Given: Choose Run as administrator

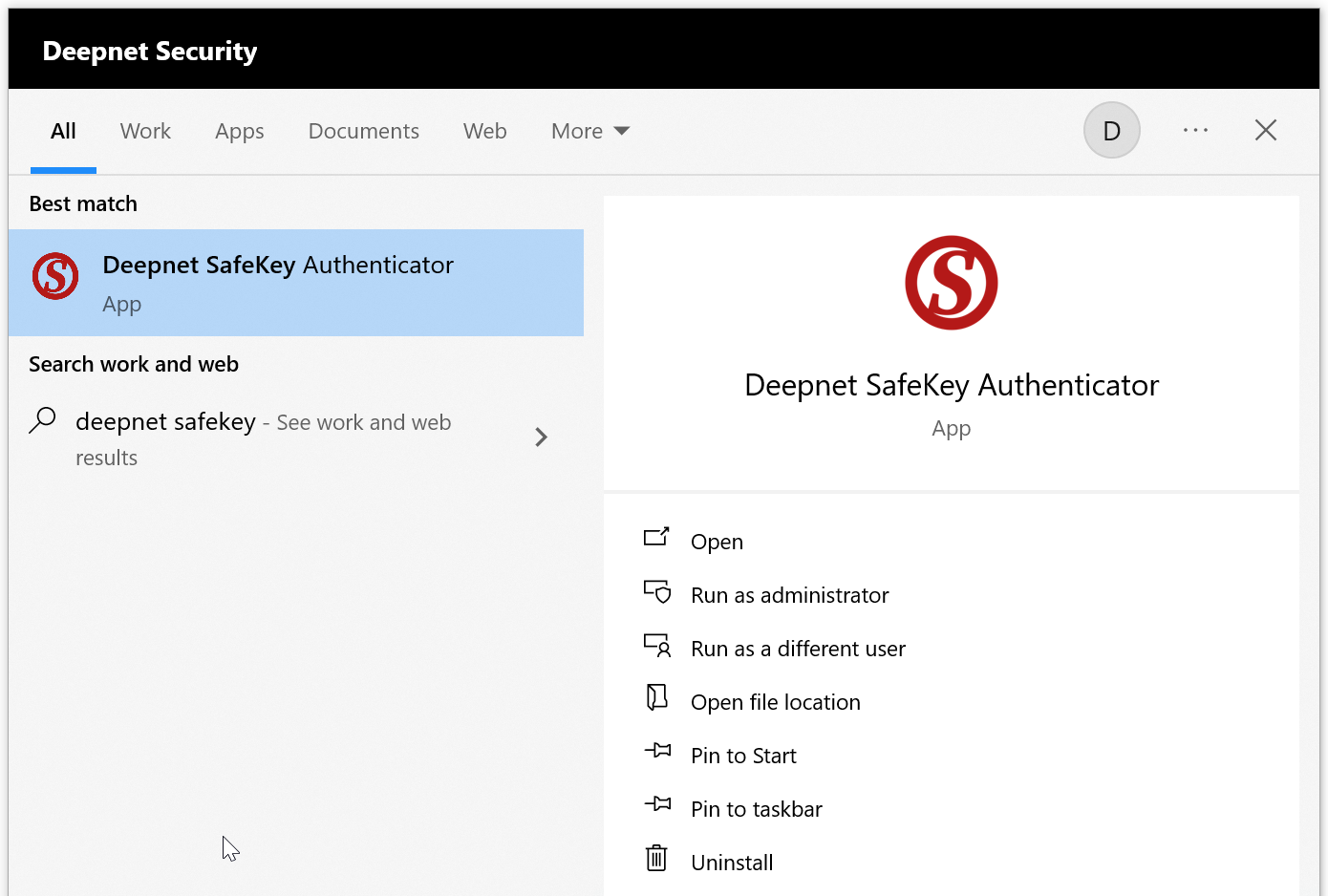Looking at the screenshot, I should point(789,595).
